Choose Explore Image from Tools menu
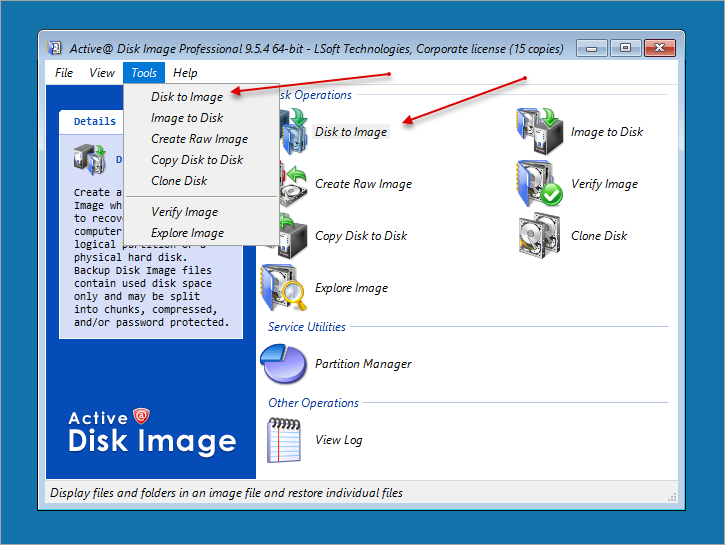 (201, 233)
